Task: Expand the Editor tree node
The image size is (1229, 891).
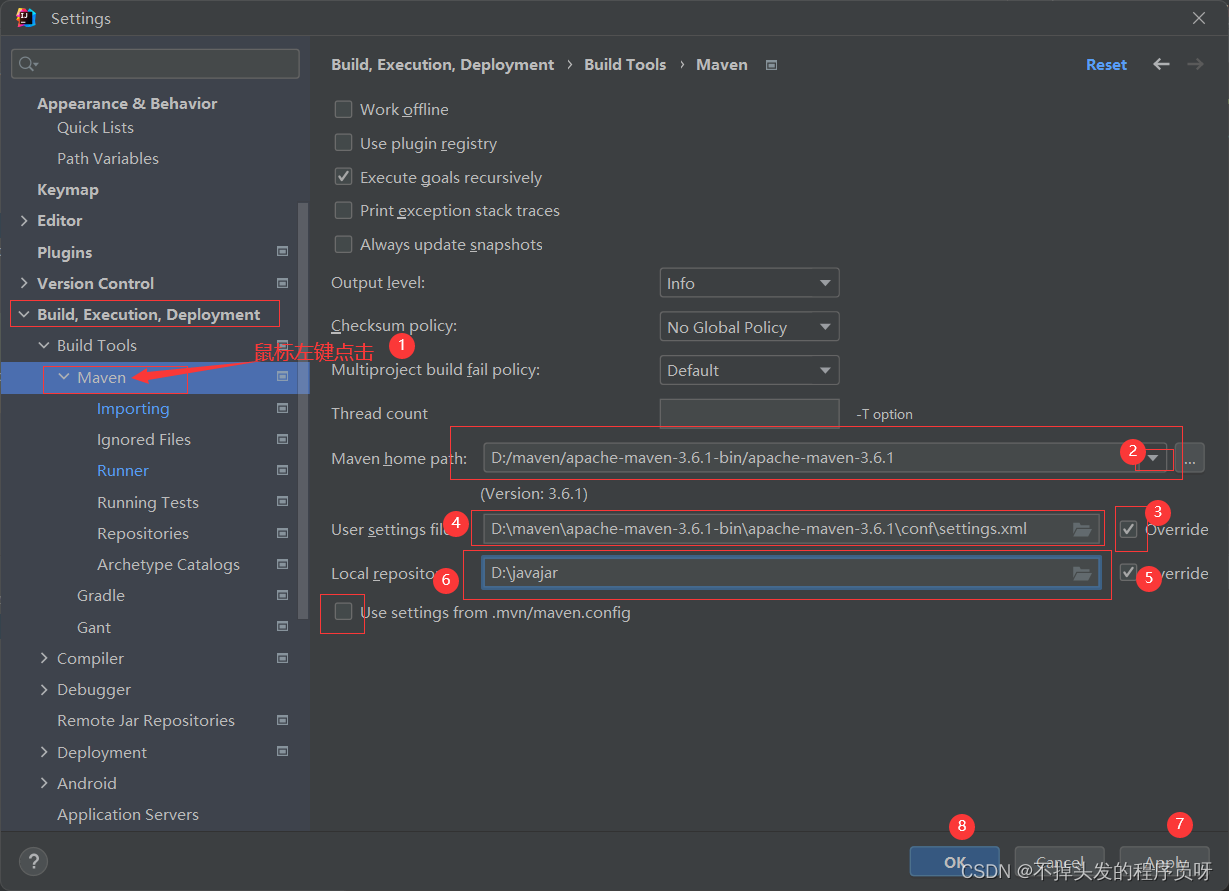Action: click(x=24, y=220)
